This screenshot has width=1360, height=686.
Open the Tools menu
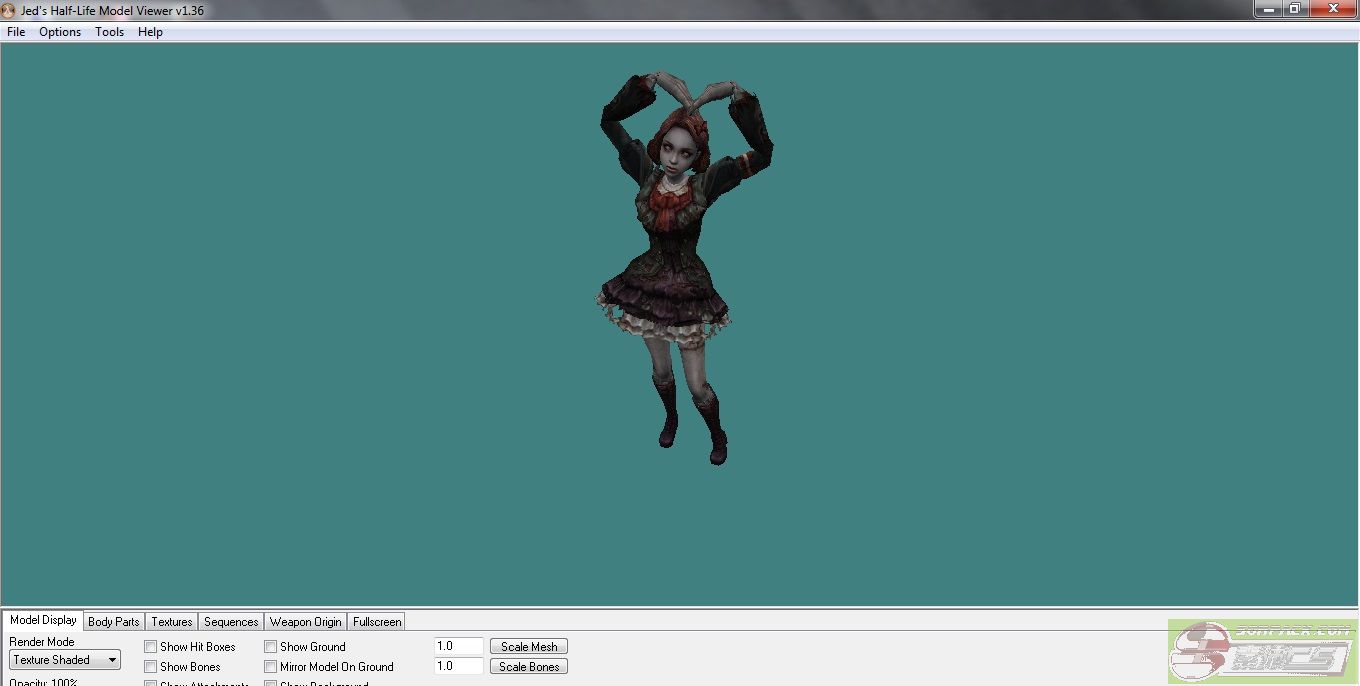(110, 32)
